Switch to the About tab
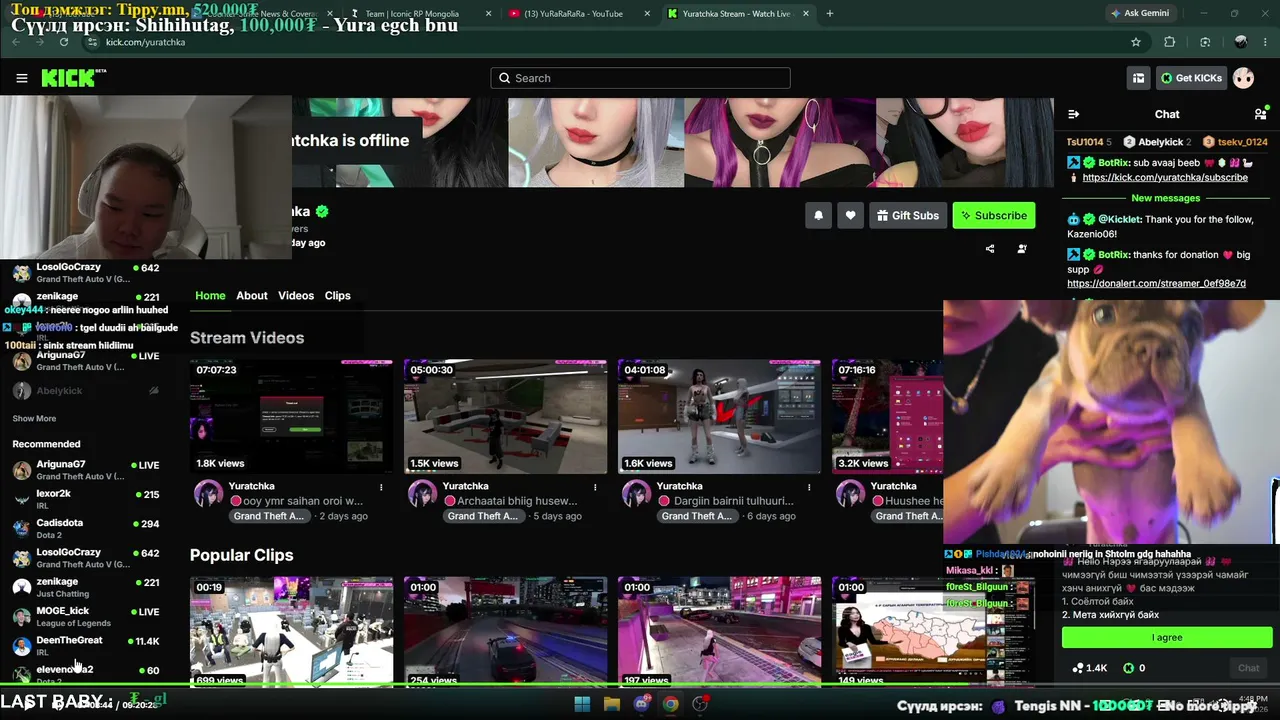This screenshot has height=720, width=1280. coord(252,296)
